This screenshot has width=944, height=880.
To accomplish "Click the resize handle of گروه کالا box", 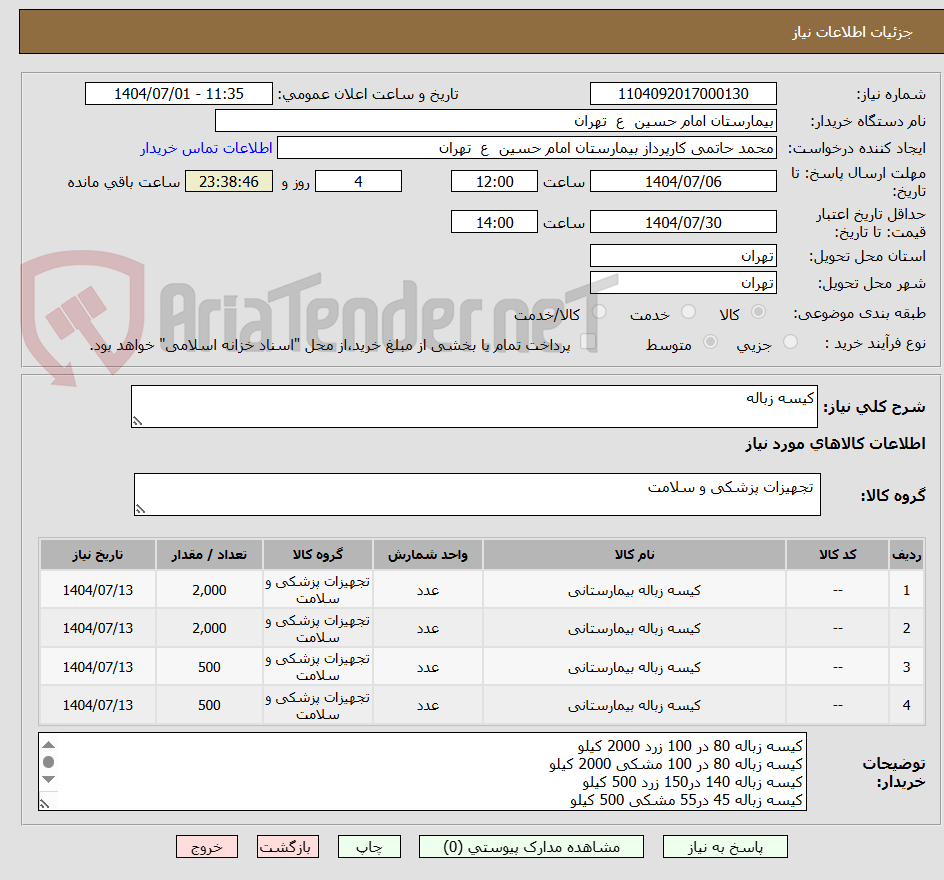I will (x=140, y=510).
